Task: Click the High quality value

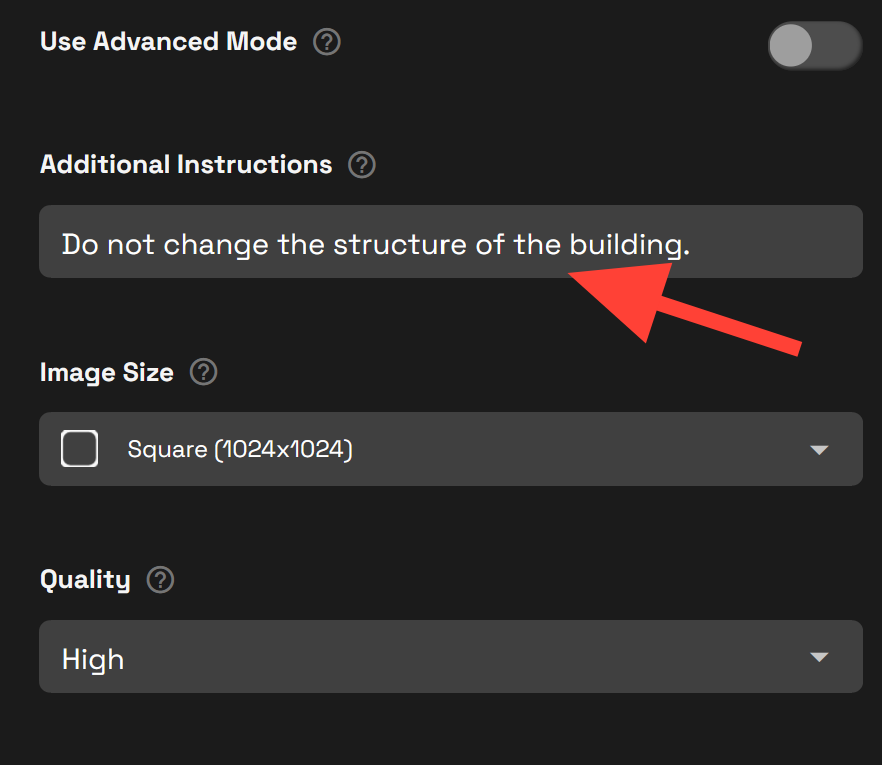Action: [x=93, y=657]
